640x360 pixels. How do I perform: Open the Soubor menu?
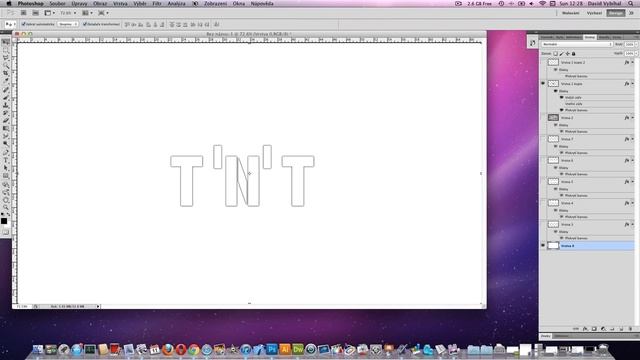coord(57,3)
